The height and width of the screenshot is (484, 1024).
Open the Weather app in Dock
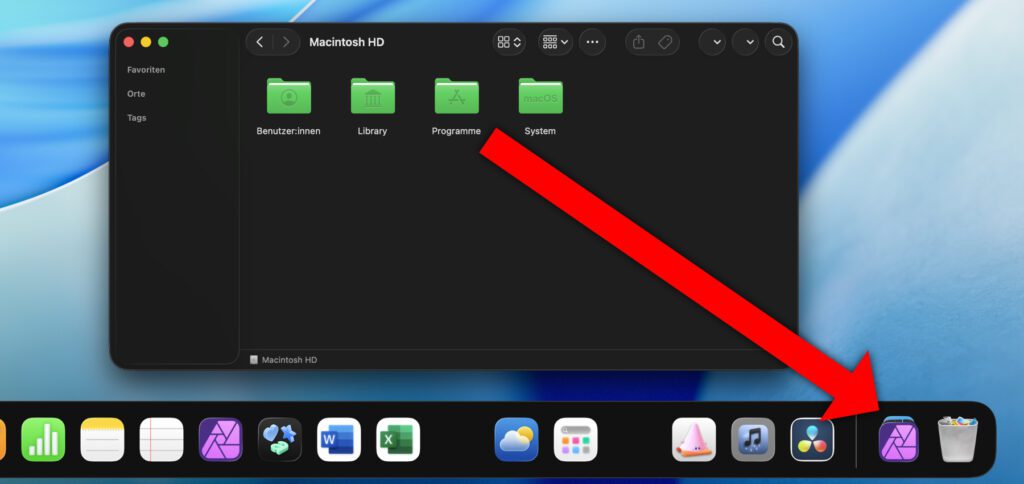[516, 439]
